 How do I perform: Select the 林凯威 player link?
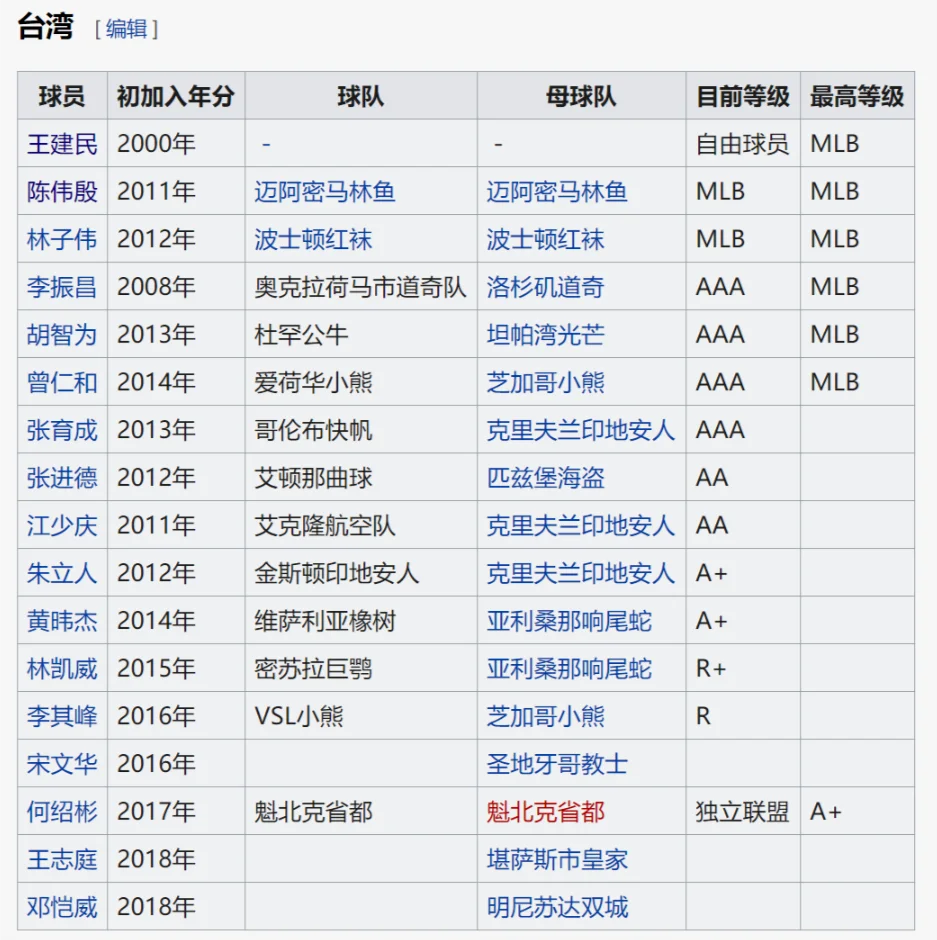[62, 668]
